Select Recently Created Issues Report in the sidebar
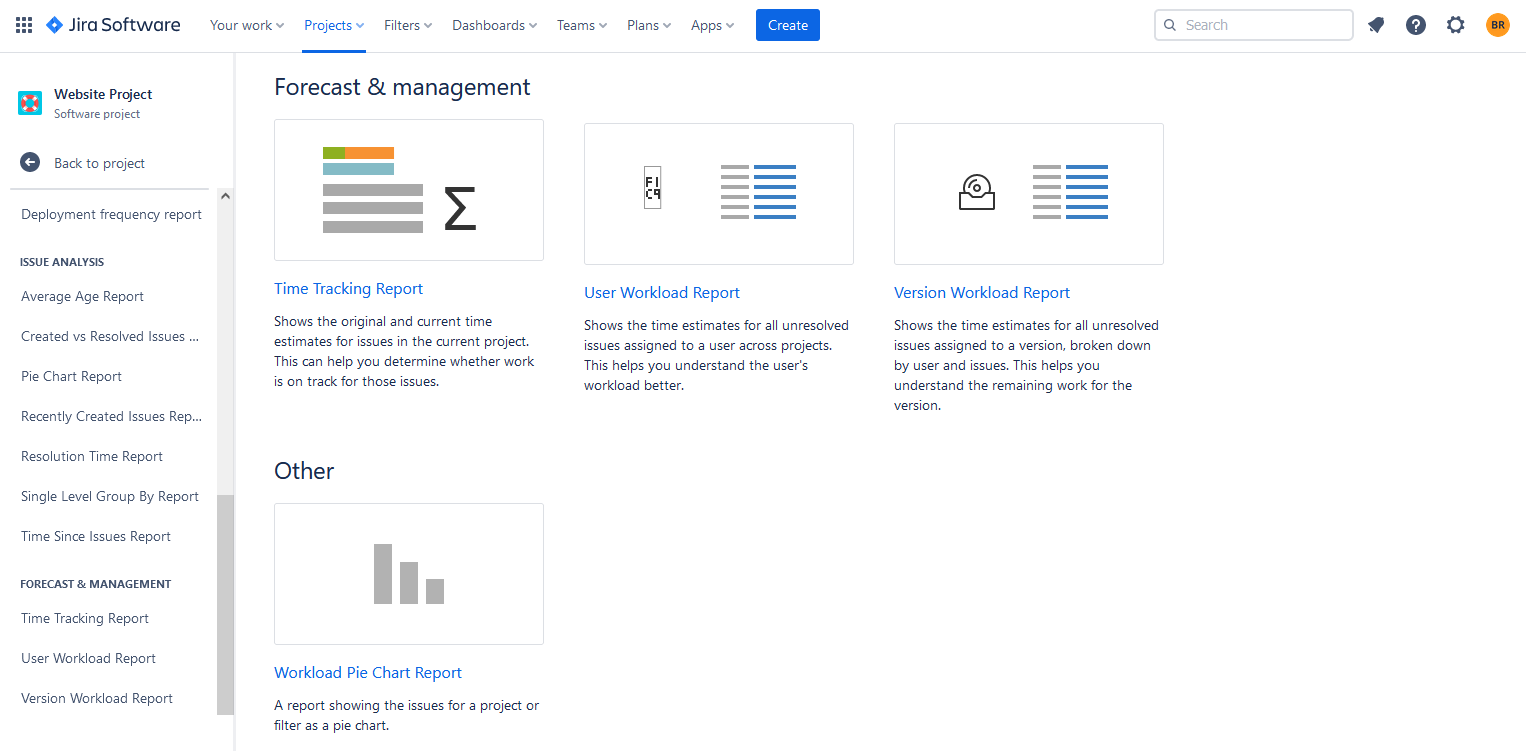This screenshot has width=1526, height=751. pos(111,416)
